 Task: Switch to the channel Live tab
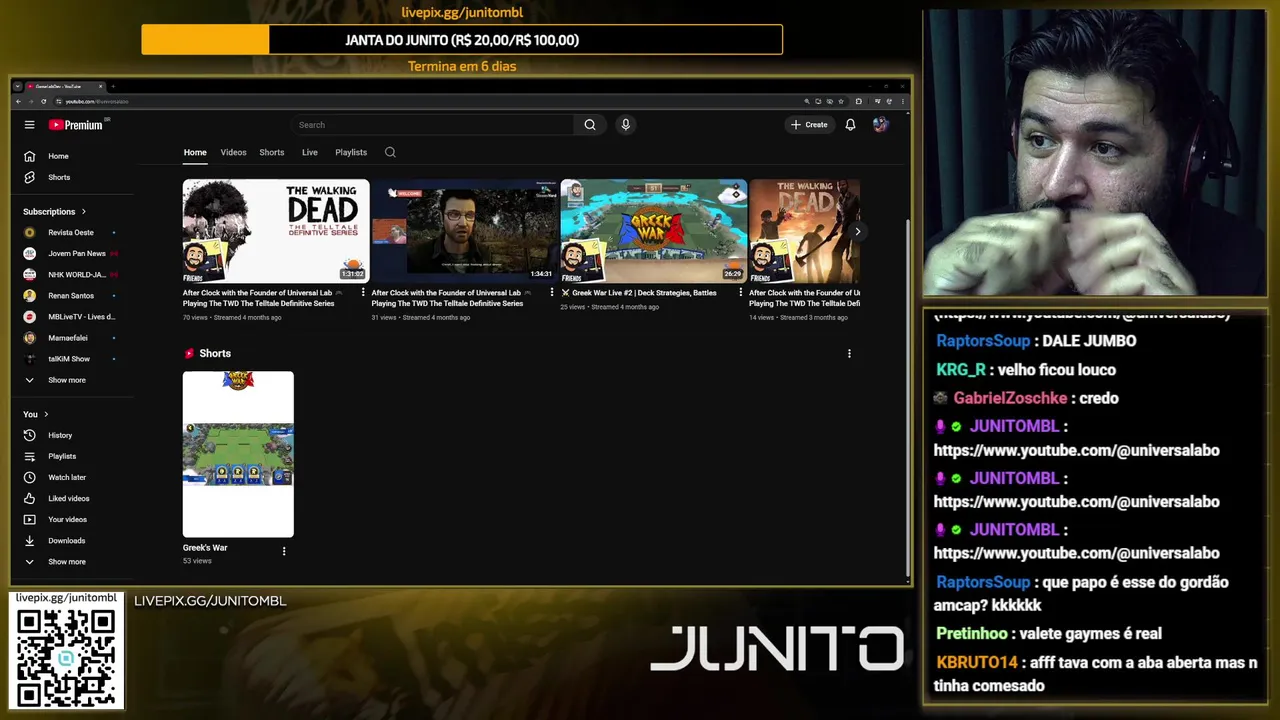click(310, 152)
